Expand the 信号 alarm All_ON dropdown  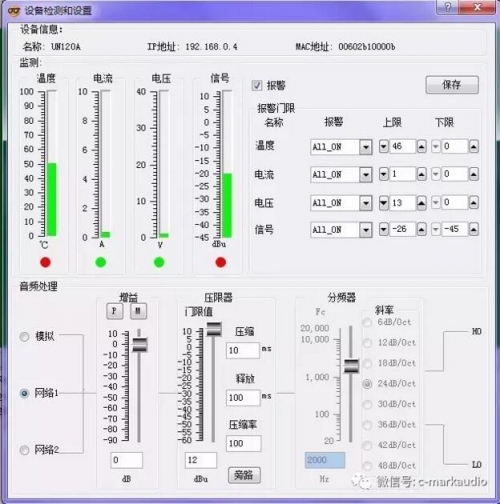[x=366, y=230]
